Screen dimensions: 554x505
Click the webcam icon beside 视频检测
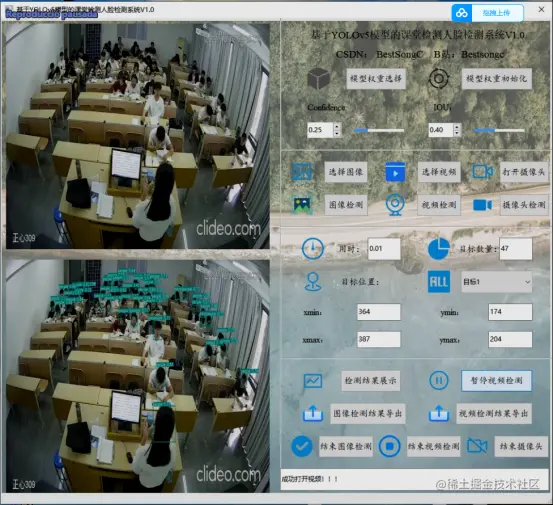coord(395,205)
